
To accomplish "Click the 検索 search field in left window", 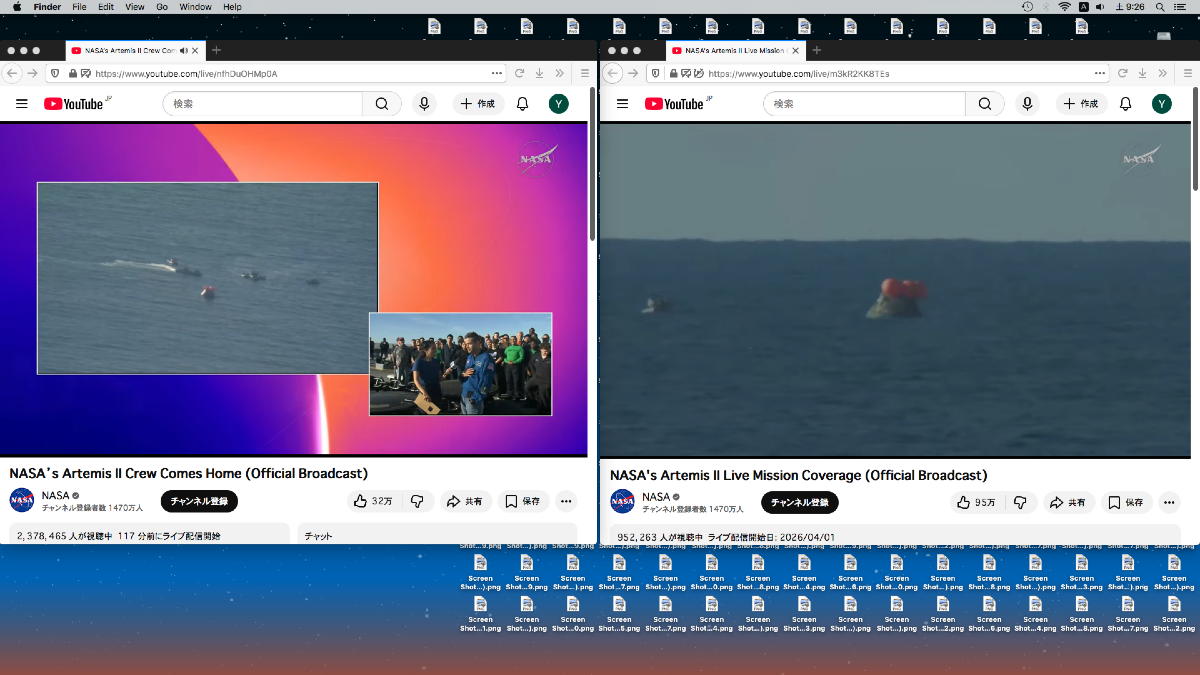I will point(262,104).
